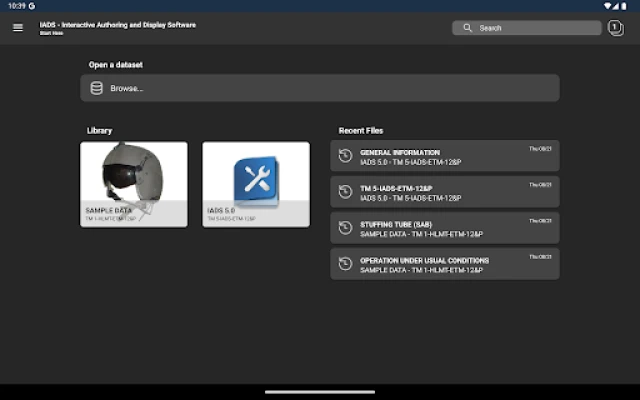Open the IADS 5.0 library tile
Image resolution: width=640 pixels, height=400 pixels.
(x=256, y=184)
